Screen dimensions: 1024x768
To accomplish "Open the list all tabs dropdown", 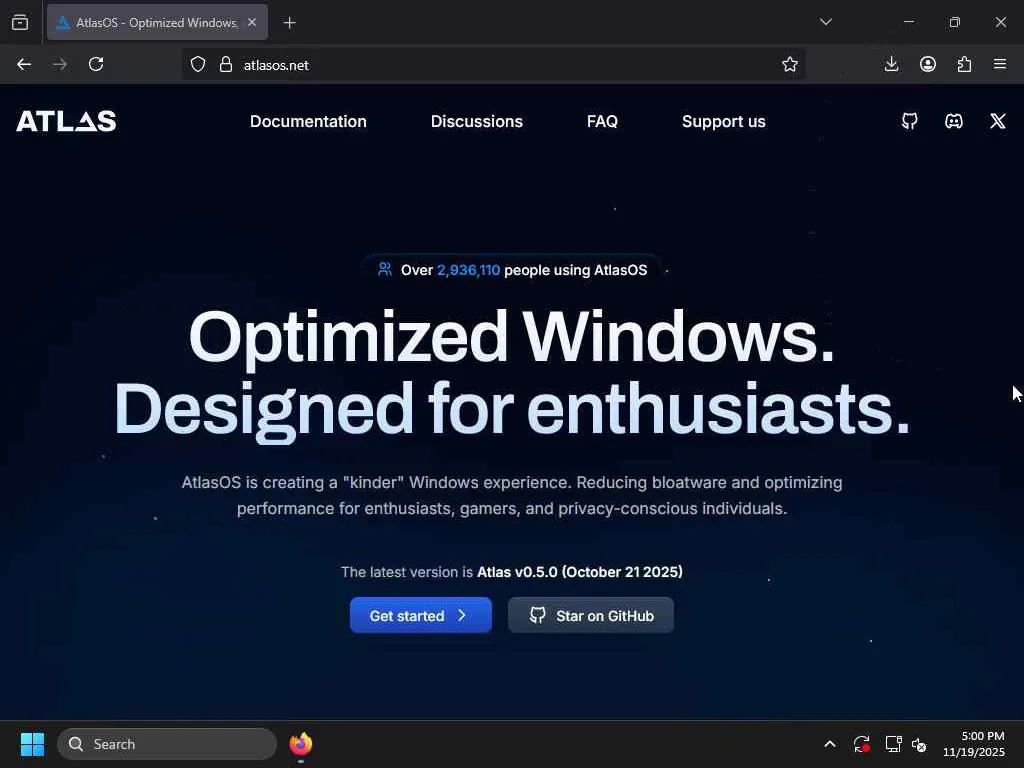I will point(825,22).
